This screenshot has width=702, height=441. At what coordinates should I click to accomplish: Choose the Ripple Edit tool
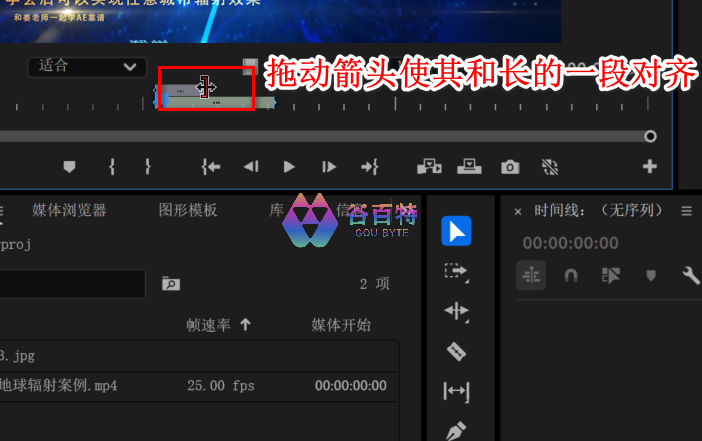[x=456, y=311]
